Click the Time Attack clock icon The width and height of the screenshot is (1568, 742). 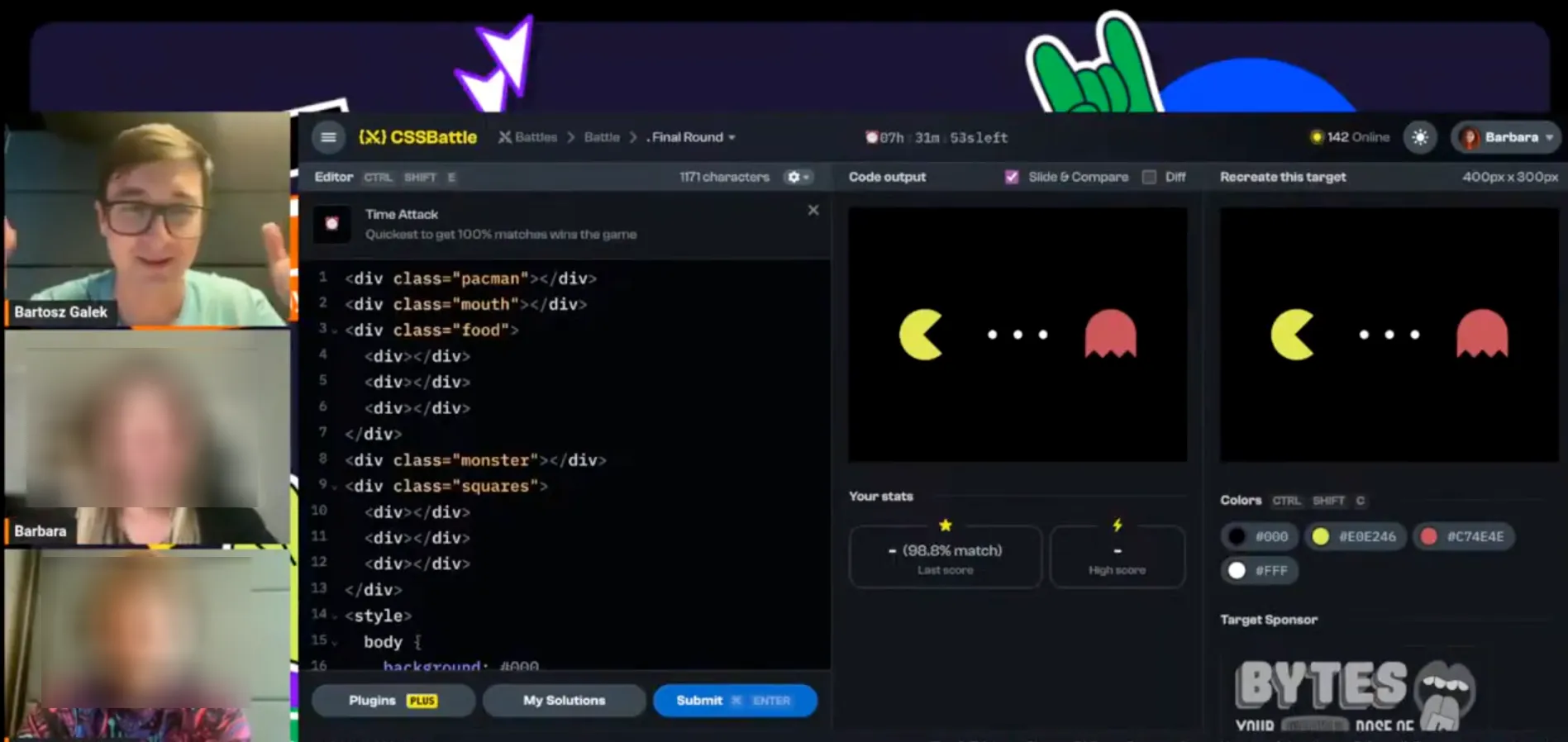(x=332, y=223)
